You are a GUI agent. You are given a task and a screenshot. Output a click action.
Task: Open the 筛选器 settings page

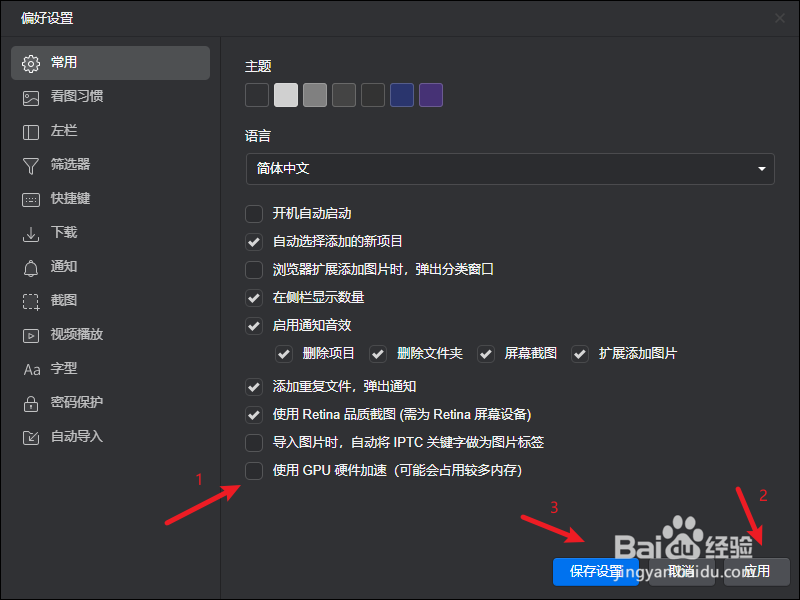pos(110,165)
